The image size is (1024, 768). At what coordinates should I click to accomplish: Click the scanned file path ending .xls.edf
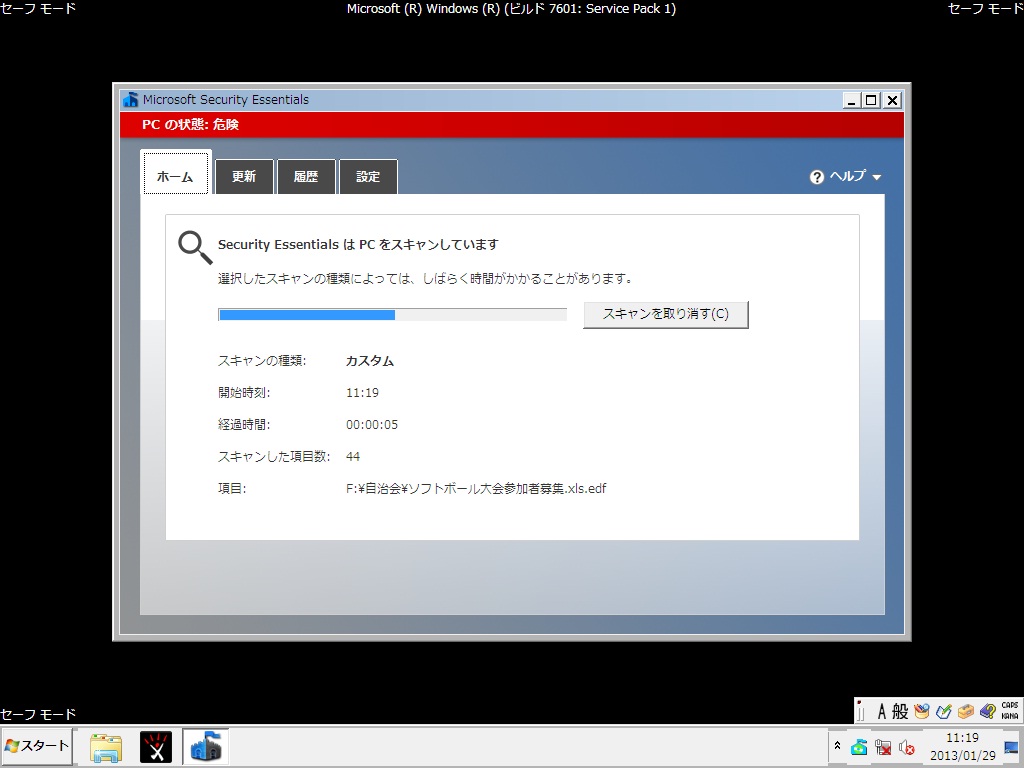(476, 488)
